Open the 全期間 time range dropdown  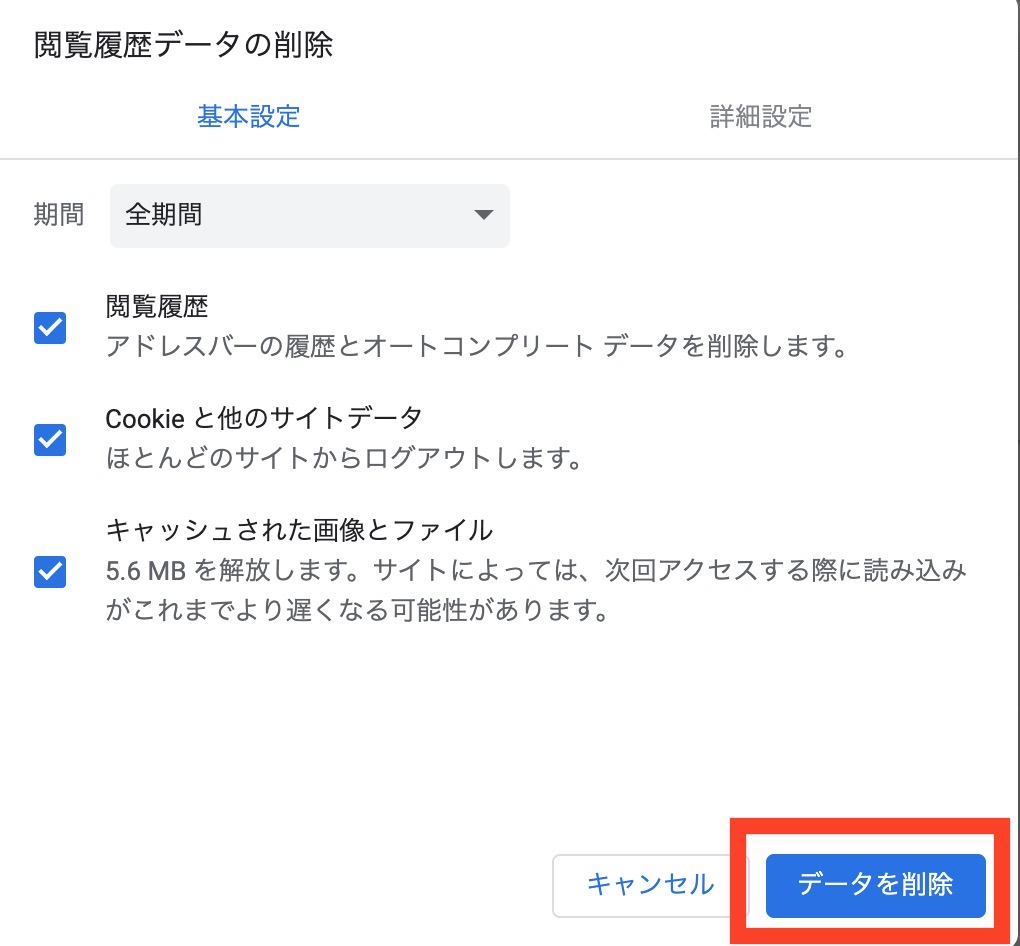pos(309,215)
